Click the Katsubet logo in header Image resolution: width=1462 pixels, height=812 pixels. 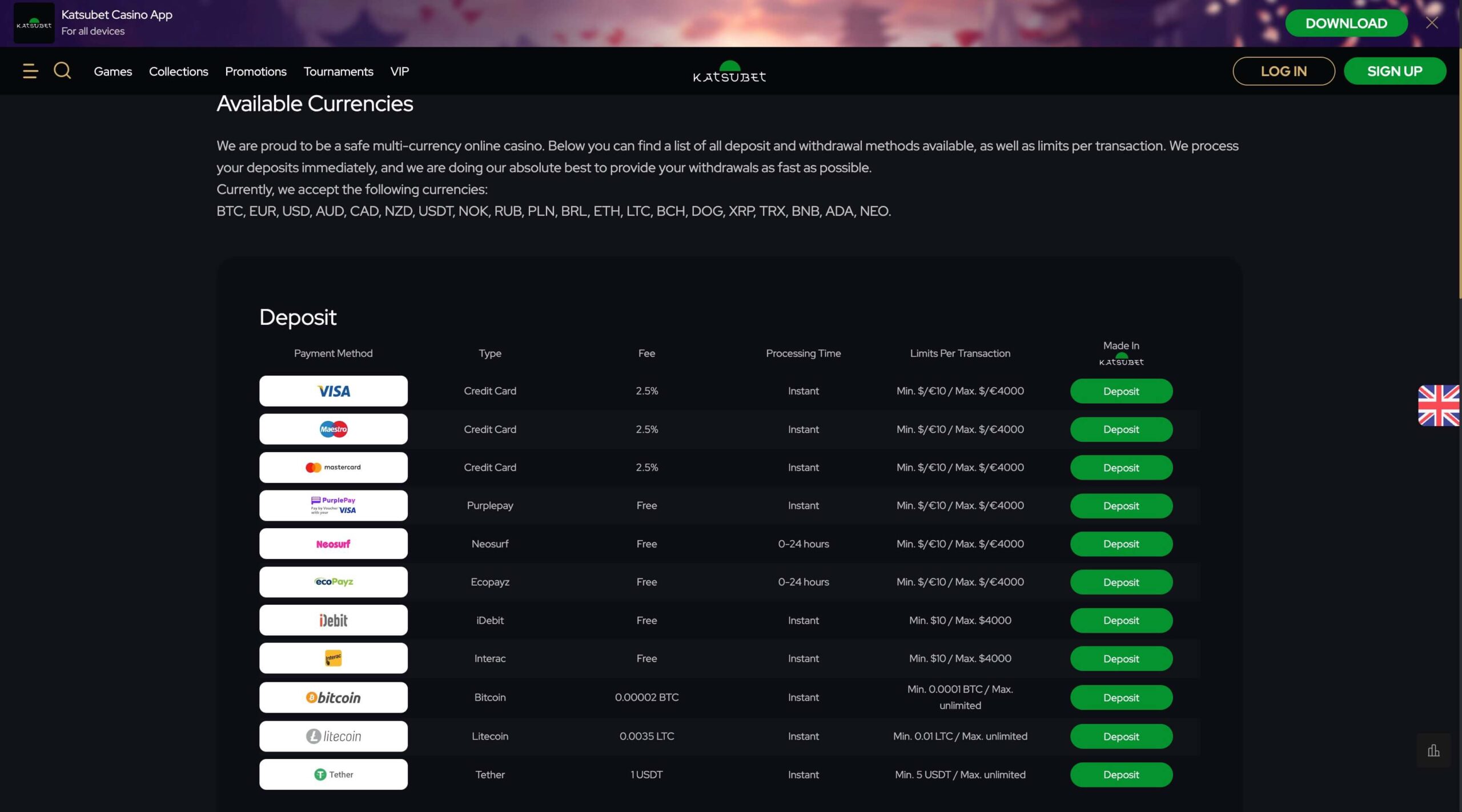click(x=729, y=71)
